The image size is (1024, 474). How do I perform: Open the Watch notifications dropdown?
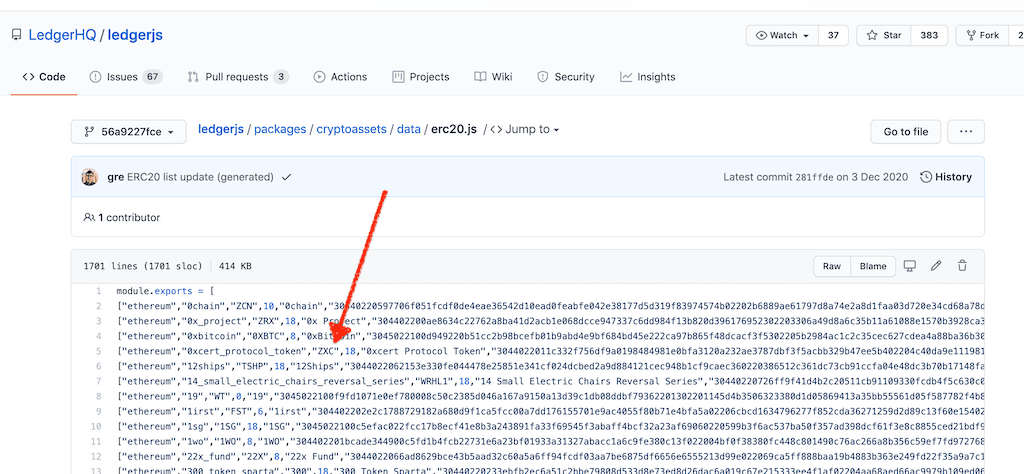click(782, 35)
